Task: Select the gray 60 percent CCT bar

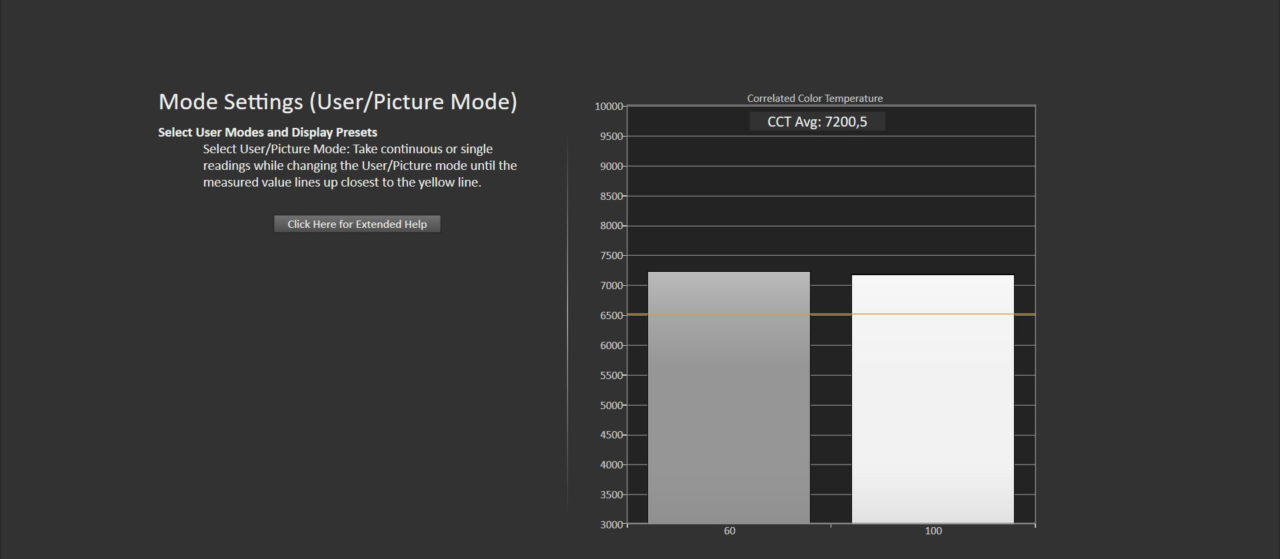Action: [x=729, y=397]
